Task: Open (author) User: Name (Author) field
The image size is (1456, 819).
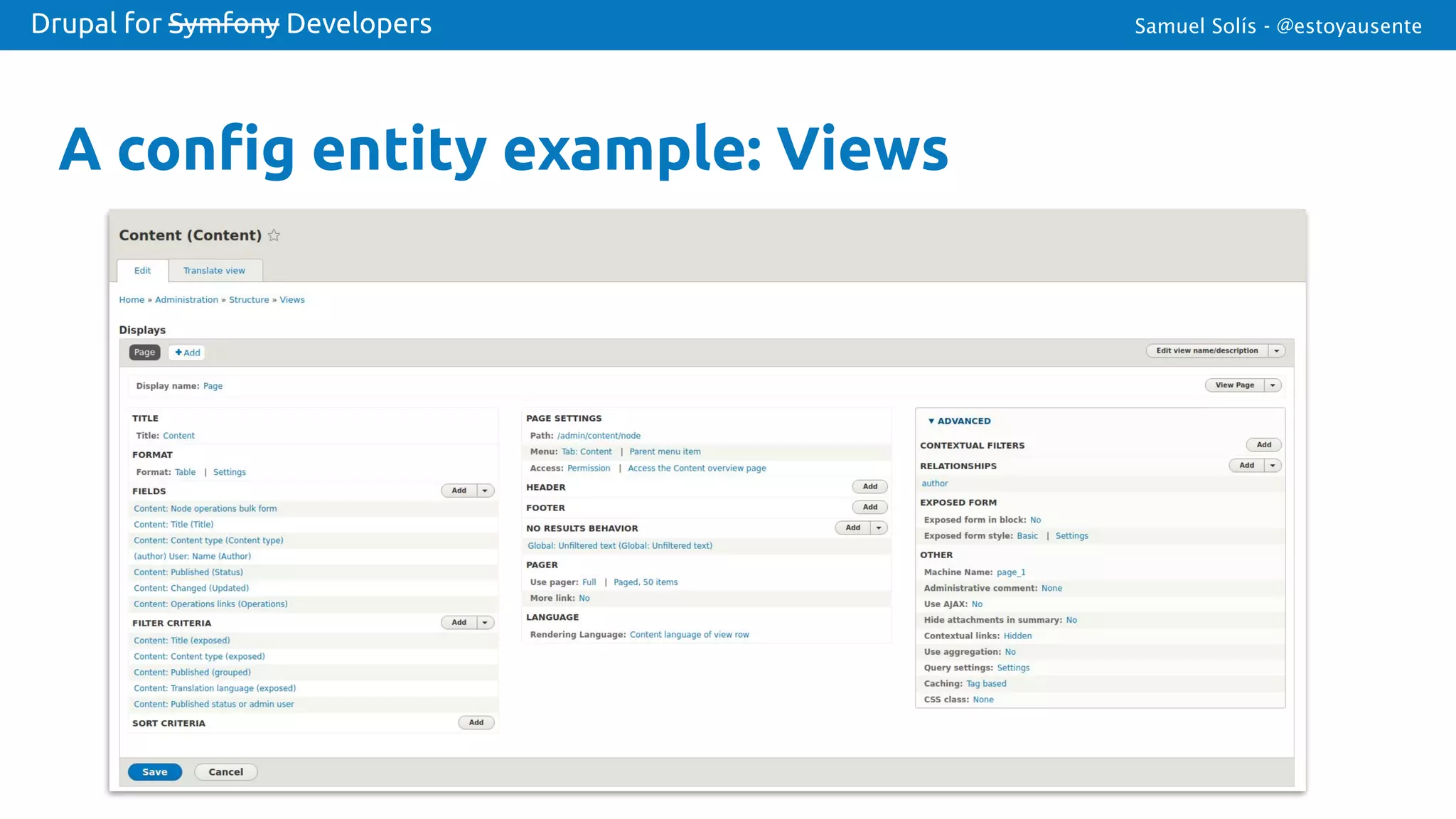Action: pyautogui.click(x=192, y=557)
